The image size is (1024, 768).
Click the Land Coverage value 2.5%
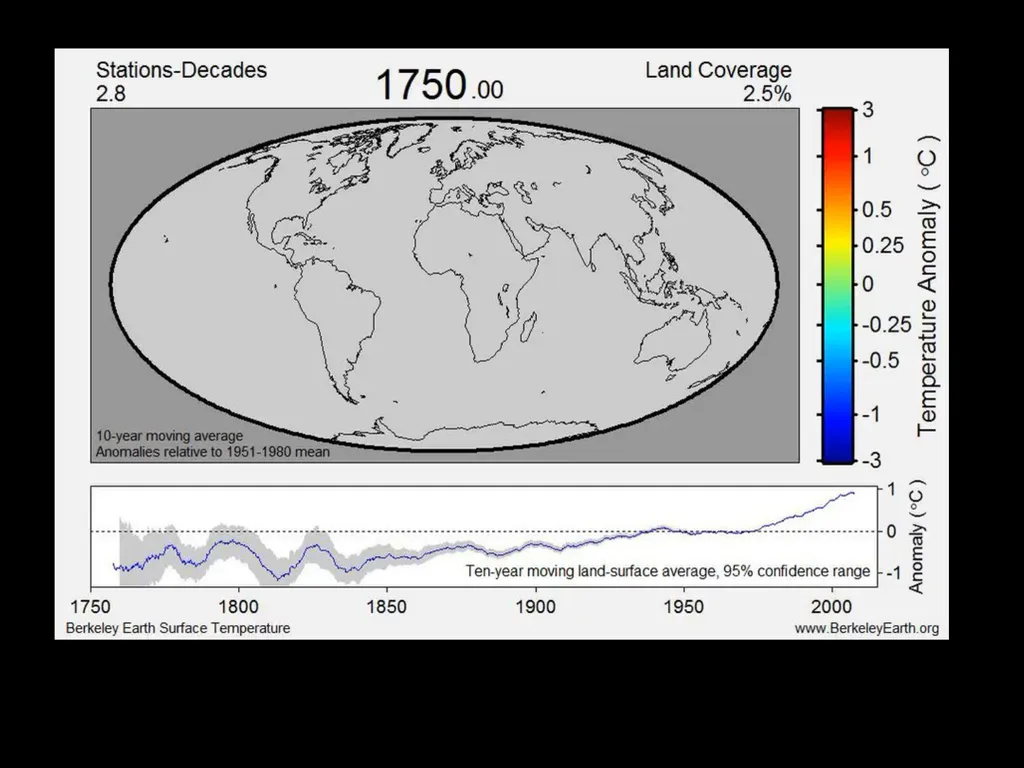[767, 94]
